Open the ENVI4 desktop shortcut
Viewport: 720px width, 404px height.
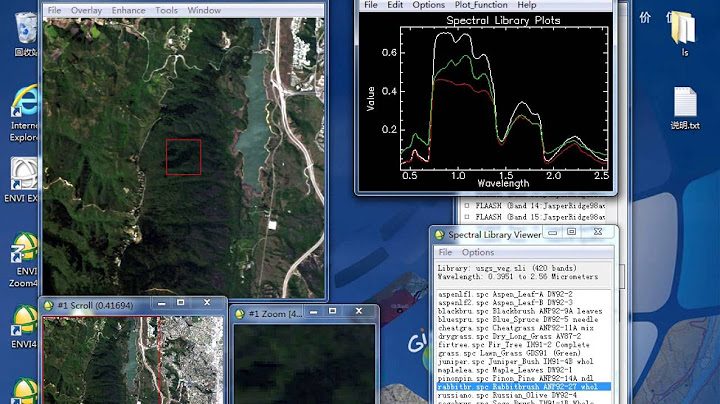pyautogui.click(x=25, y=320)
